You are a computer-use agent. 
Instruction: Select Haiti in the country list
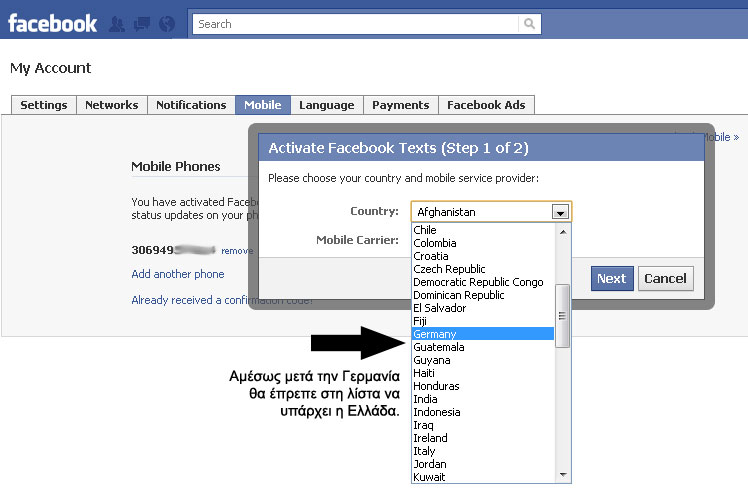pyautogui.click(x=483, y=373)
